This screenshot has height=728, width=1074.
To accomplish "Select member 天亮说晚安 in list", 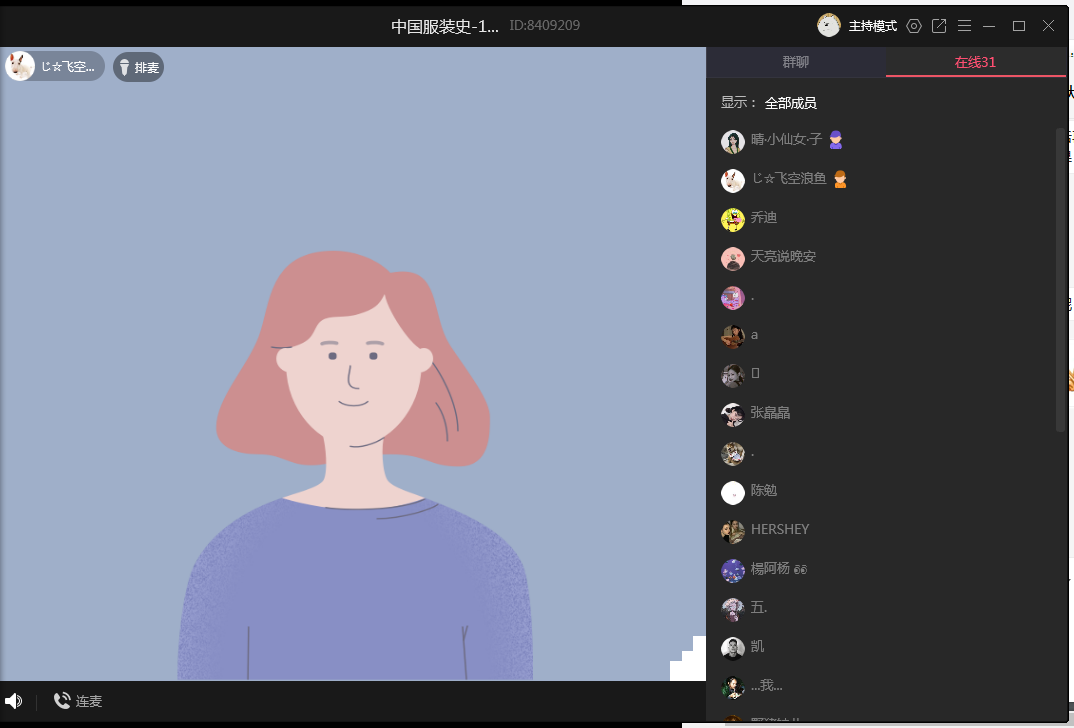I will pyautogui.click(x=783, y=257).
